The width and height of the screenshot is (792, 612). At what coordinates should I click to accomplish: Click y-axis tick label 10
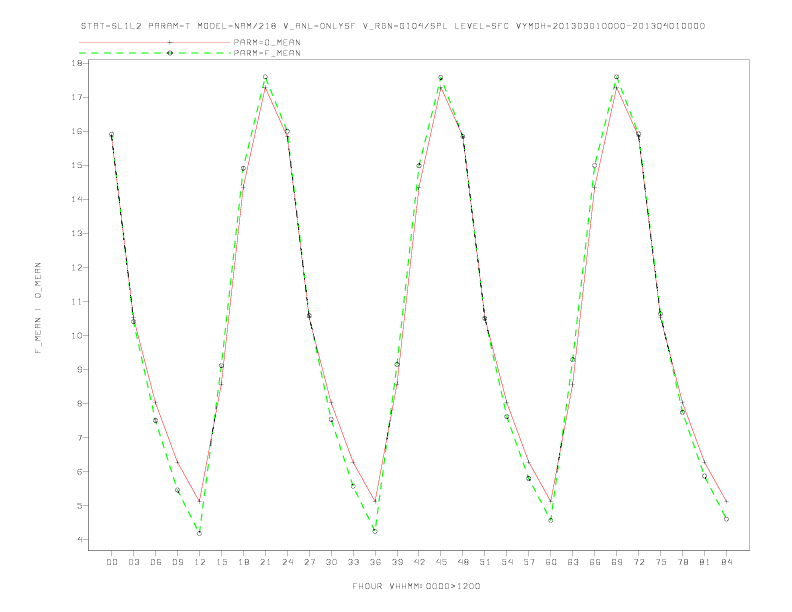[x=77, y=336]
